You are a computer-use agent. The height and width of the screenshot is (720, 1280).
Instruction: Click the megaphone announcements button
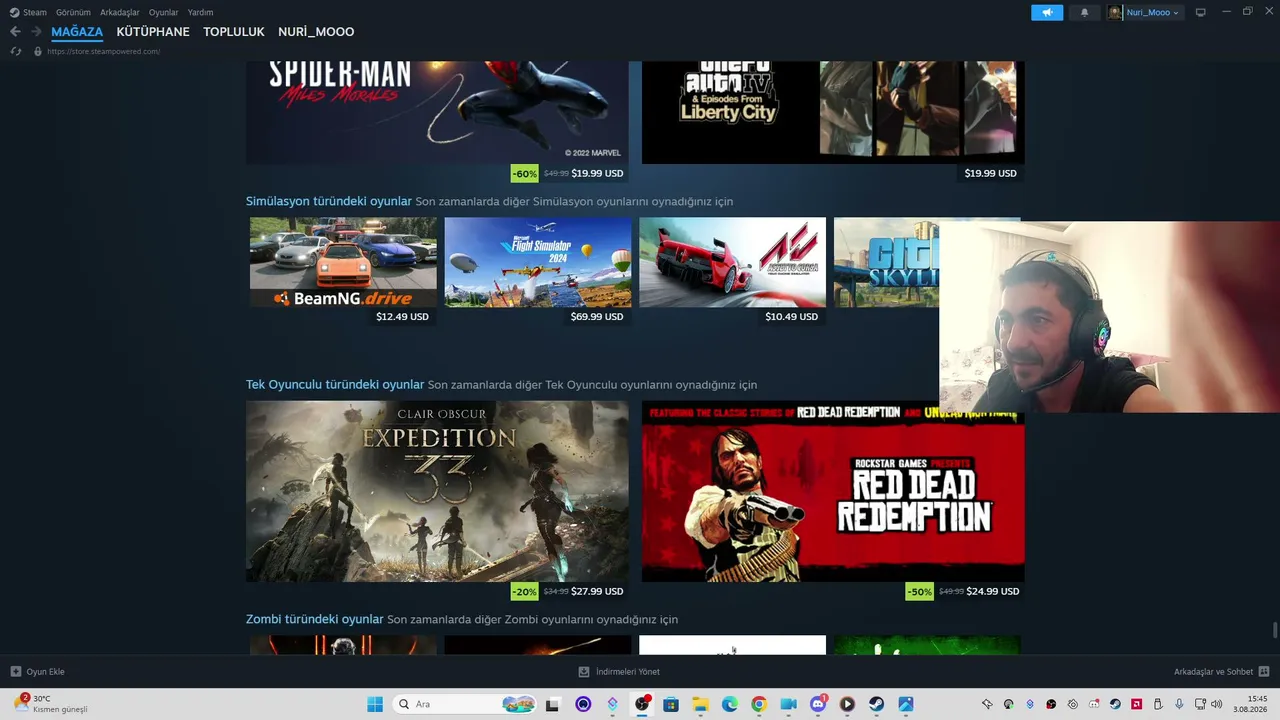tap(1047, 12)
